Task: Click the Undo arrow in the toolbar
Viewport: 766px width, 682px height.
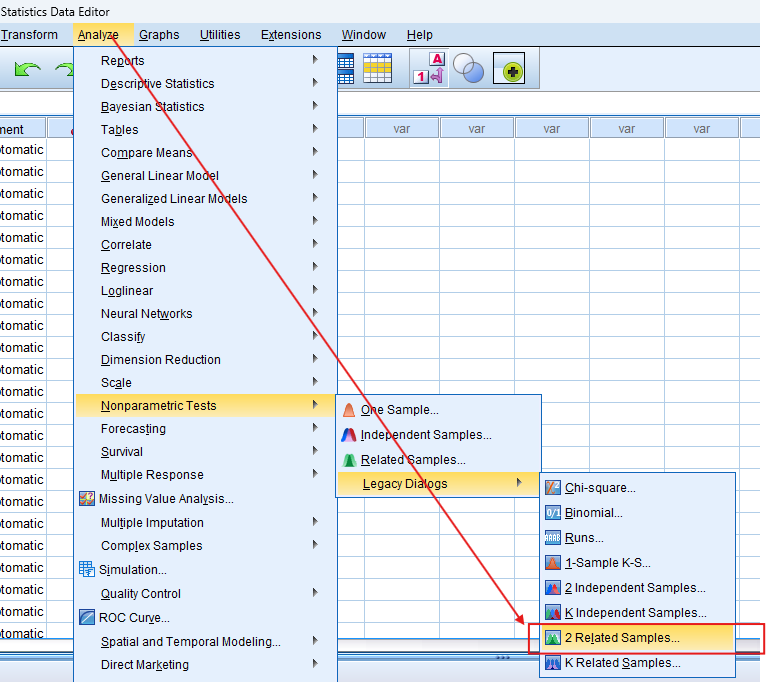Action: click(27, 71)
